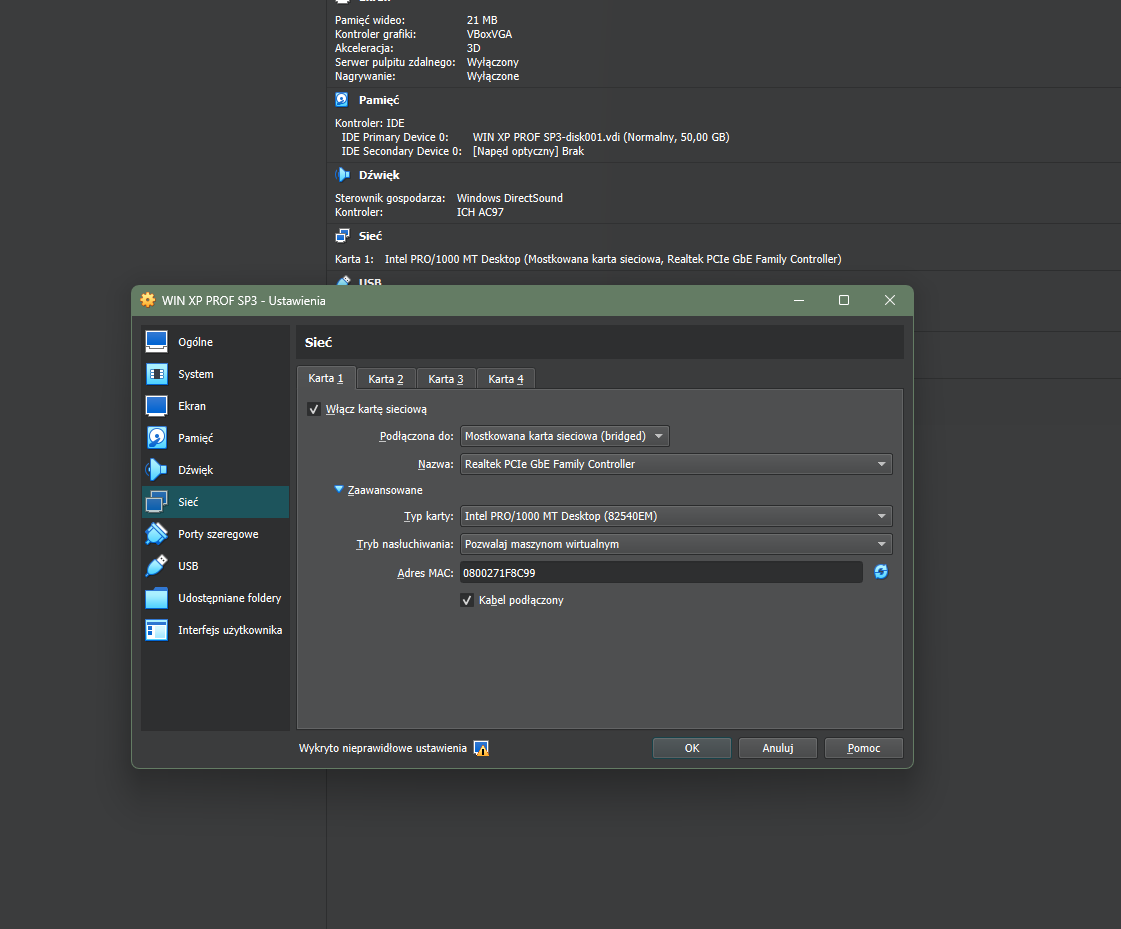Viewport: 1121px width, 929px height.
Task: Select Ekran label in settings sidebar
Action: [x=192, y=405]
